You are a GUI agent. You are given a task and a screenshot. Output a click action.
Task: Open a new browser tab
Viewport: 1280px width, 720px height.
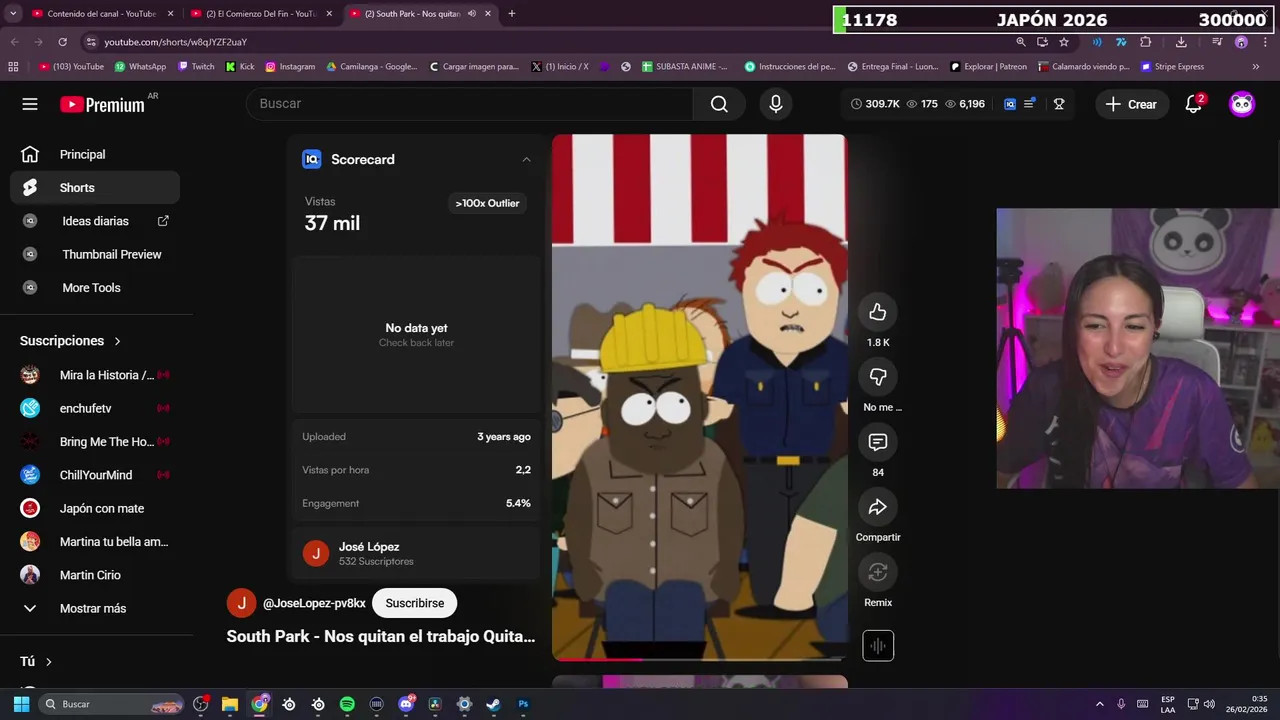click(511, 14)
